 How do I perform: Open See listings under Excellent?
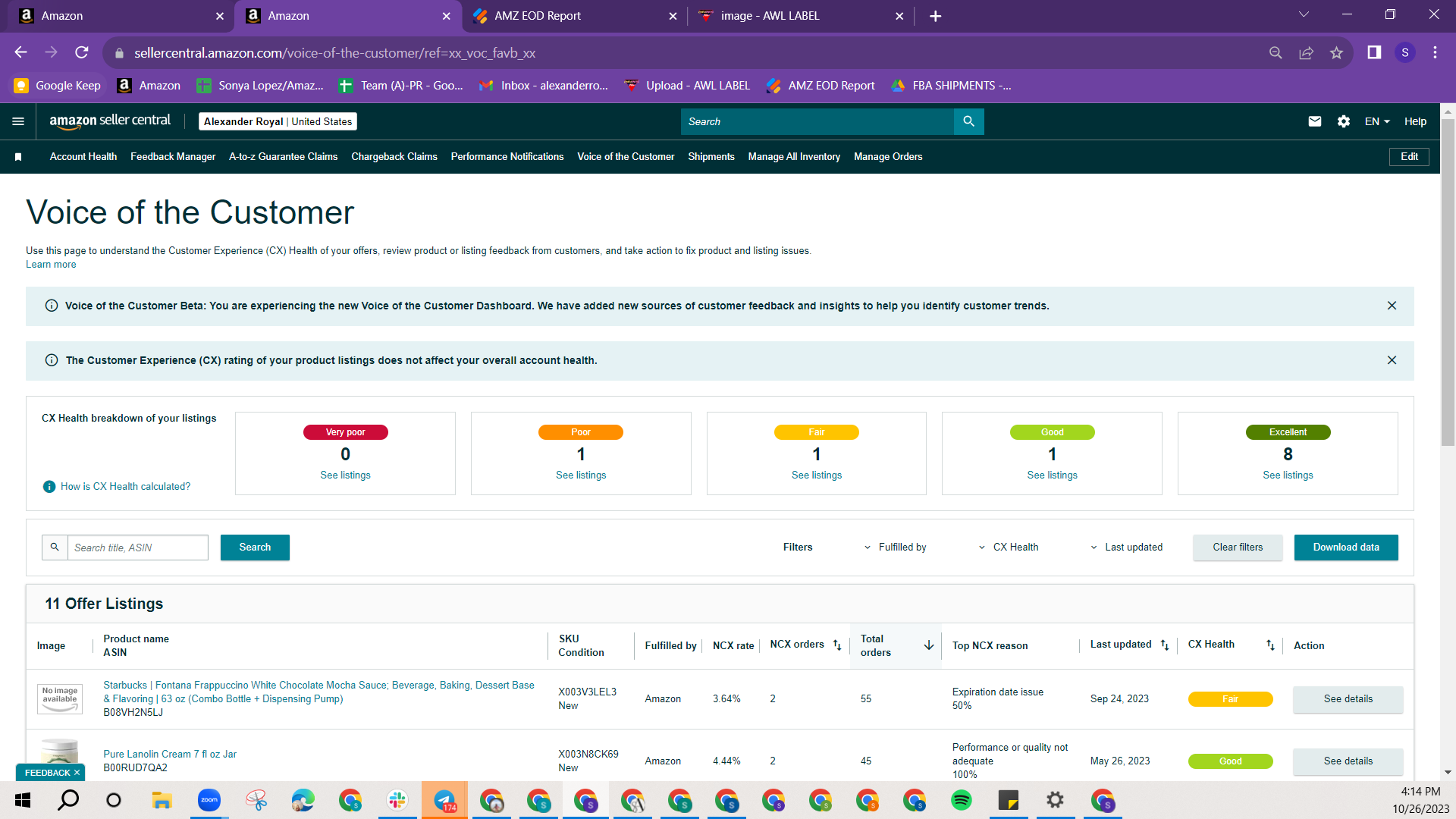[1288, 475]
